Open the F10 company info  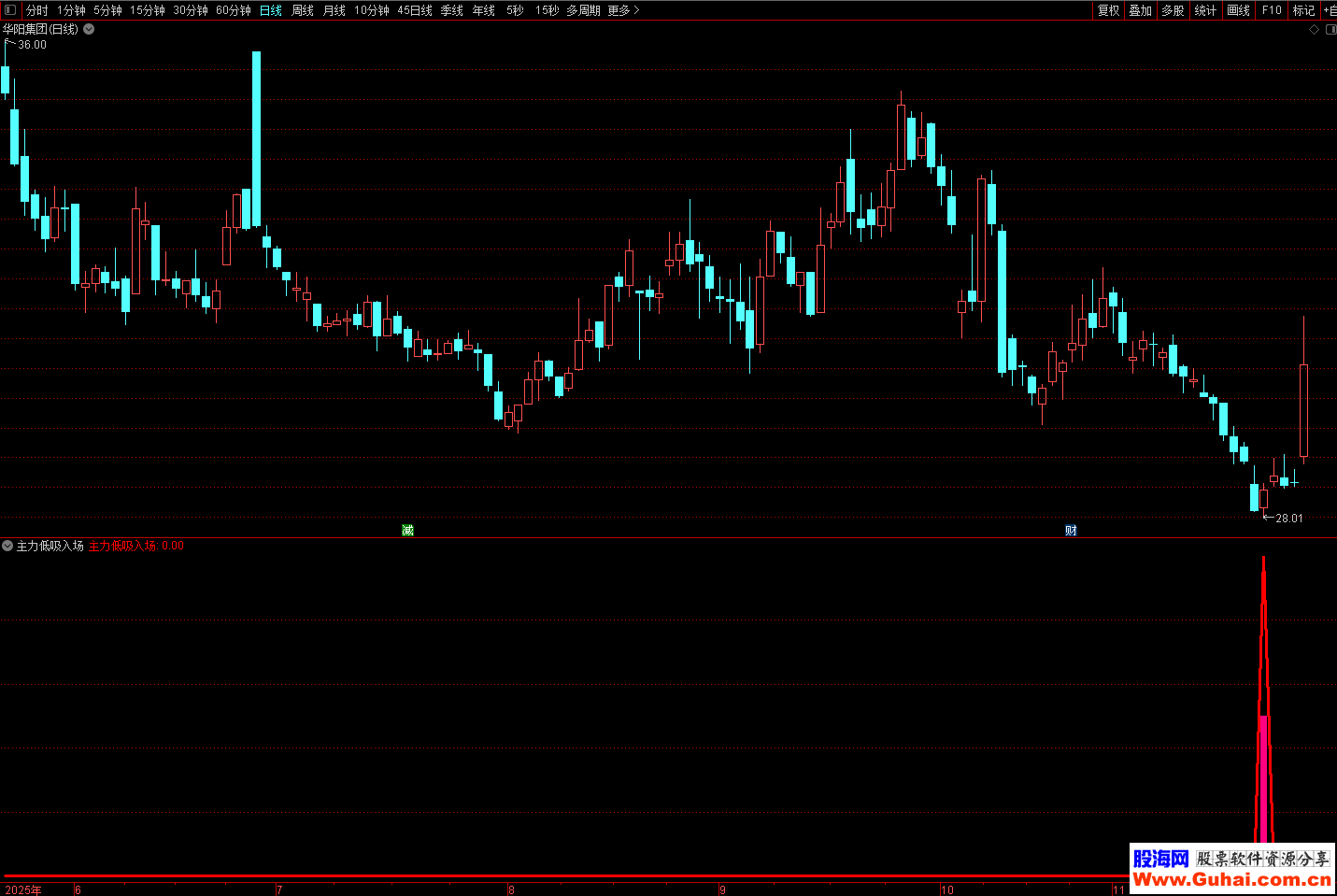[x=1272, y=10]
